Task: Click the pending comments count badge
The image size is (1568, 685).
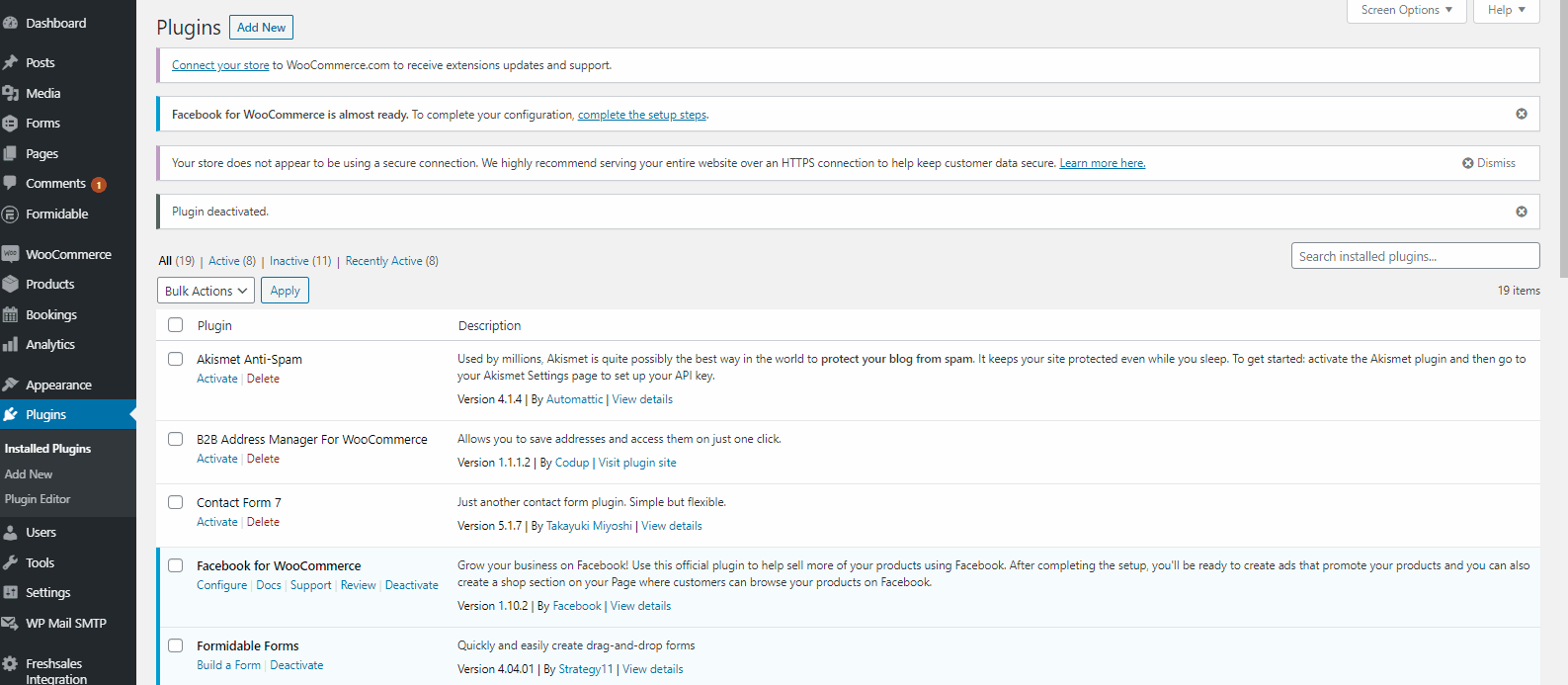Action: pos(99,185)
